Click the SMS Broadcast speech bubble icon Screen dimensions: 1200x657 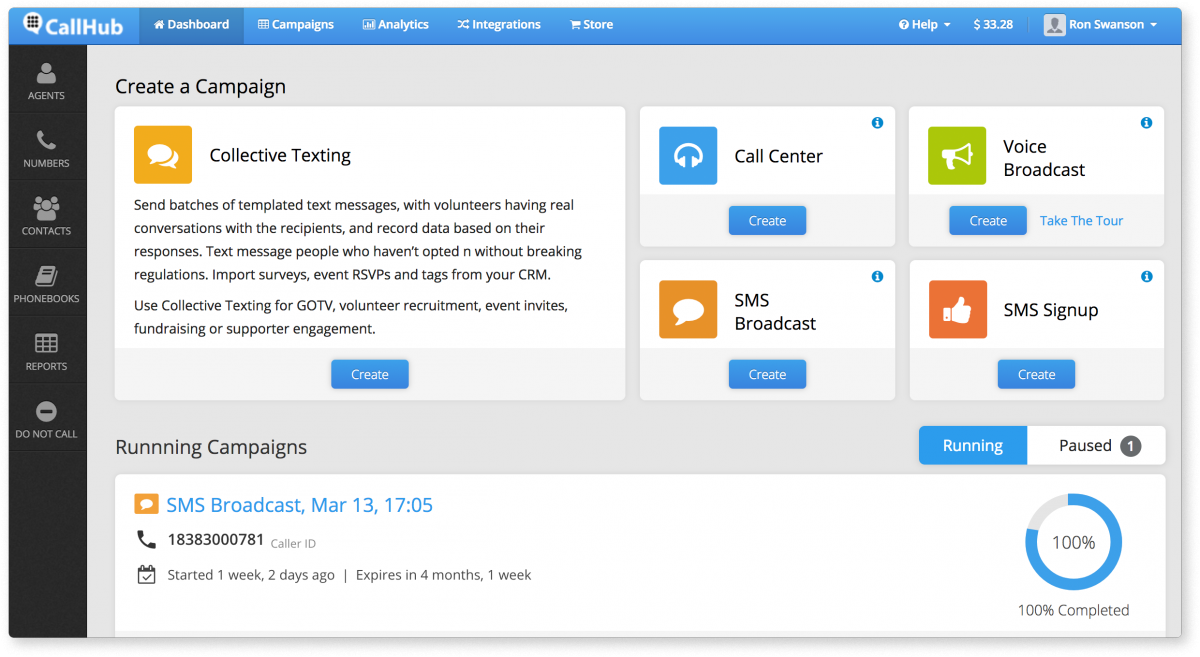(x=688, y=310)
